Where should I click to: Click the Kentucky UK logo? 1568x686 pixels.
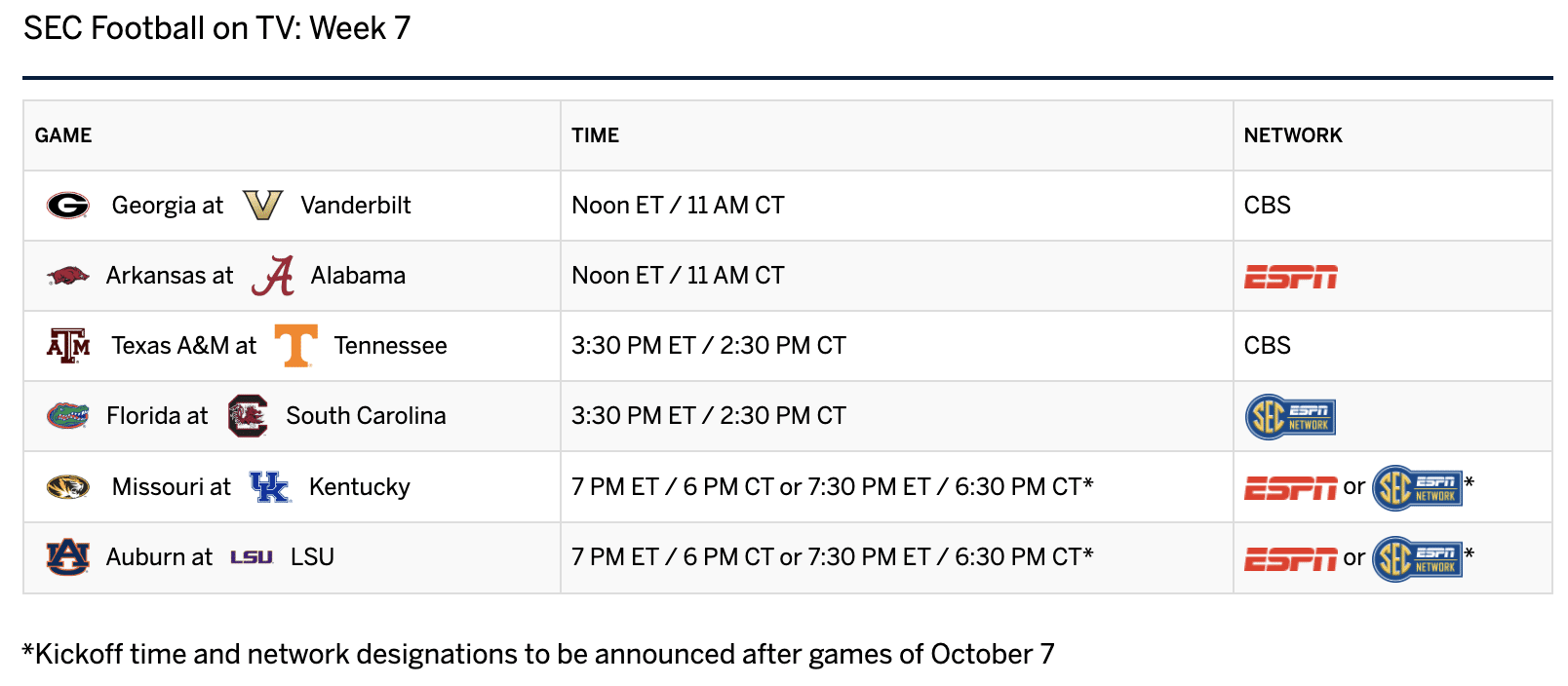coord(270,486)
